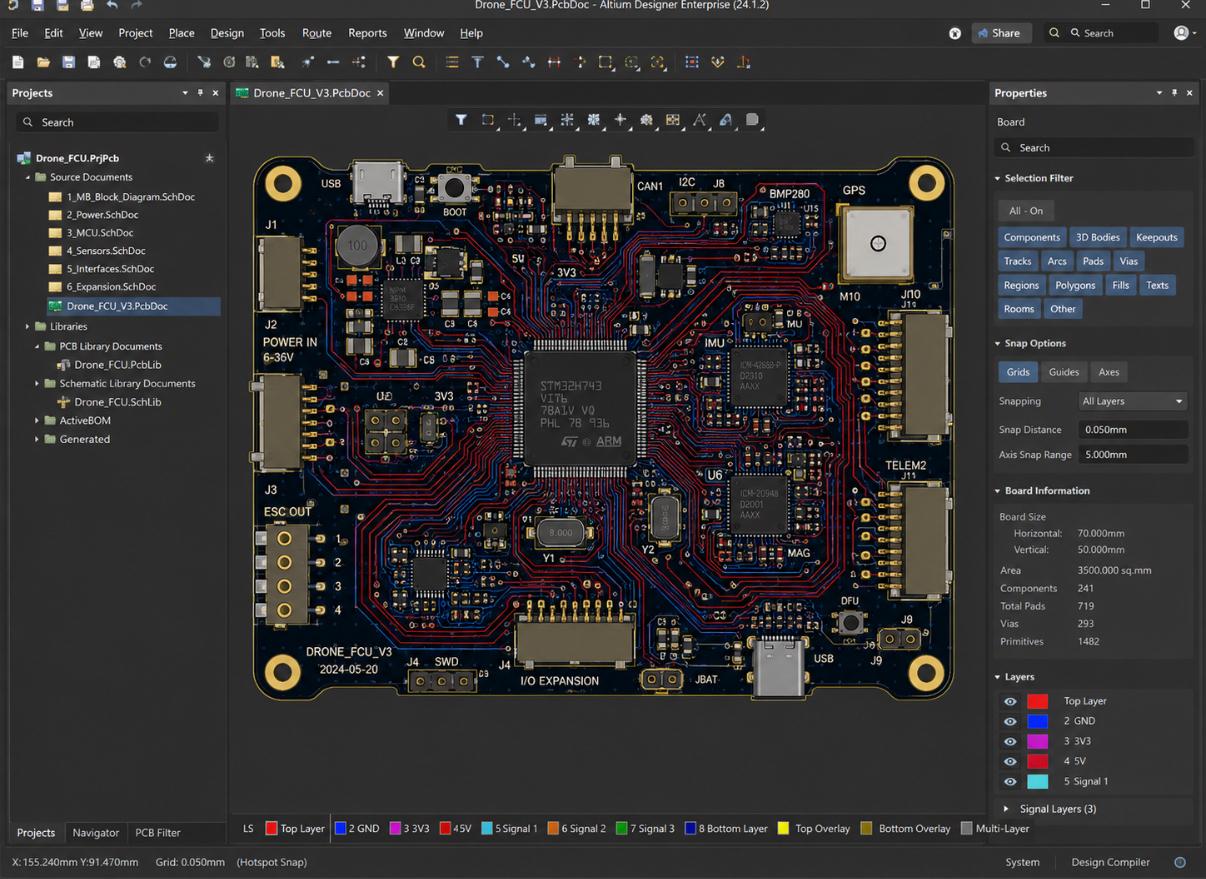Image resolution: width=1206 pixels, height=879 pixels.
Task: Click the magnifier find icon in toolbar
Action: pos(419,62)
